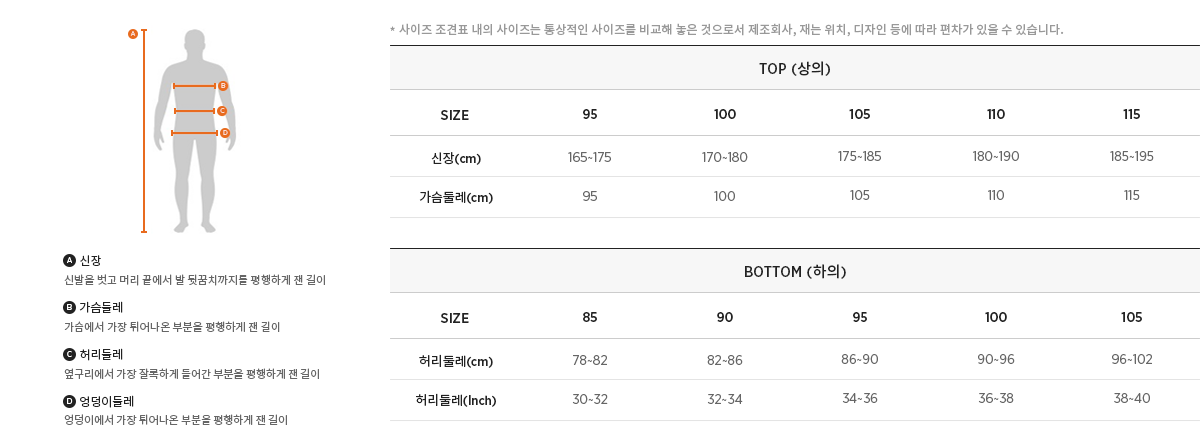The image size is (1200, 430).
Task: Click the orange D marker on the figure's hip
Action: pos(225,133)
